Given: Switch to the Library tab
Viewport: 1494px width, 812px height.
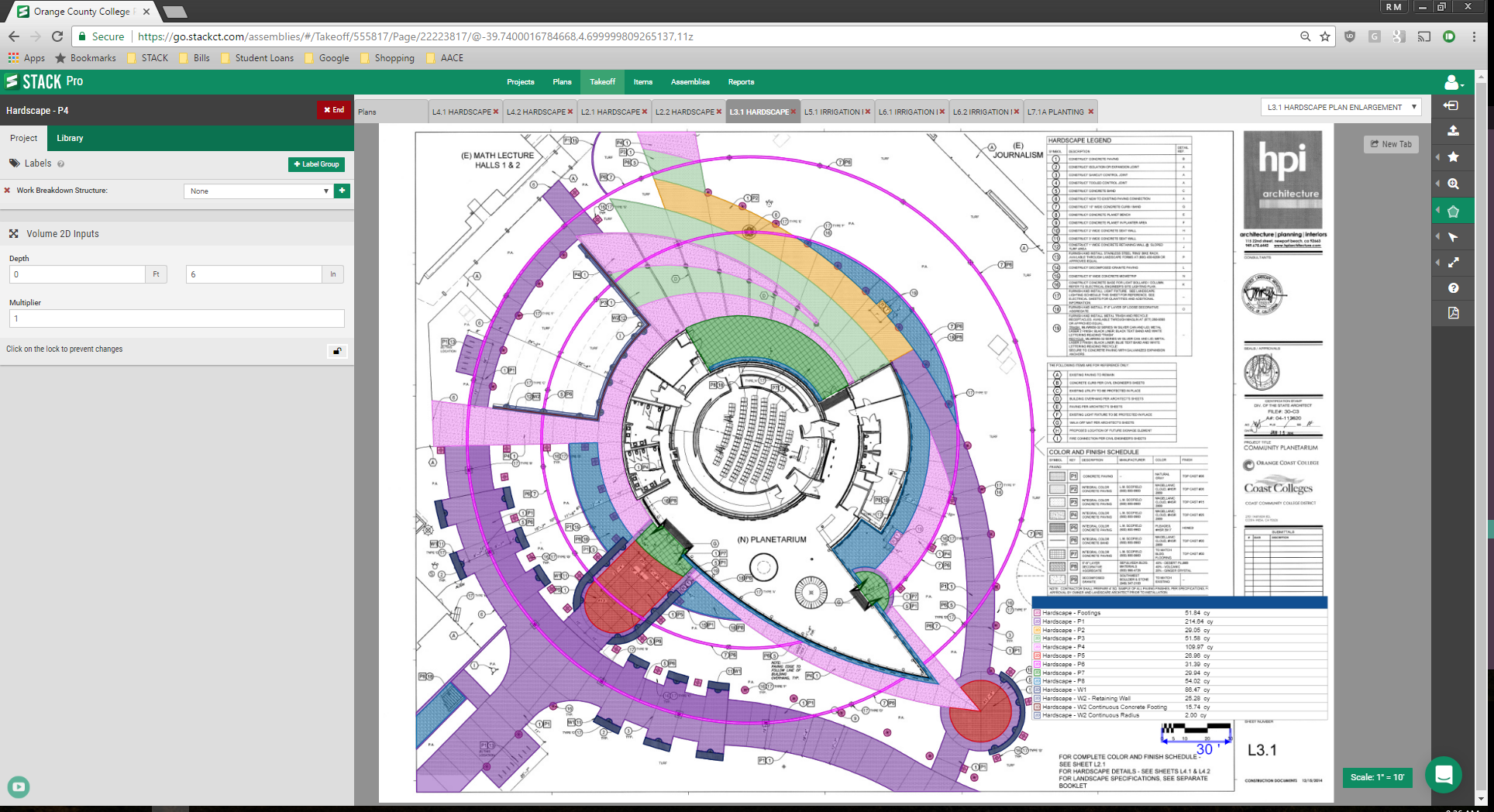Looking at the screenshot, I should pyautogui.click(x=70, y=138).
